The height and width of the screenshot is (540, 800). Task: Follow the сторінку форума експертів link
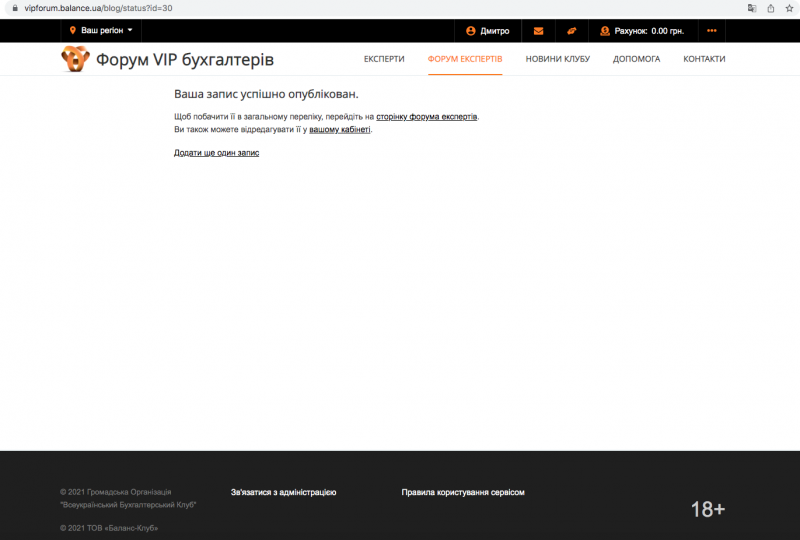click(x=427, y=117)
